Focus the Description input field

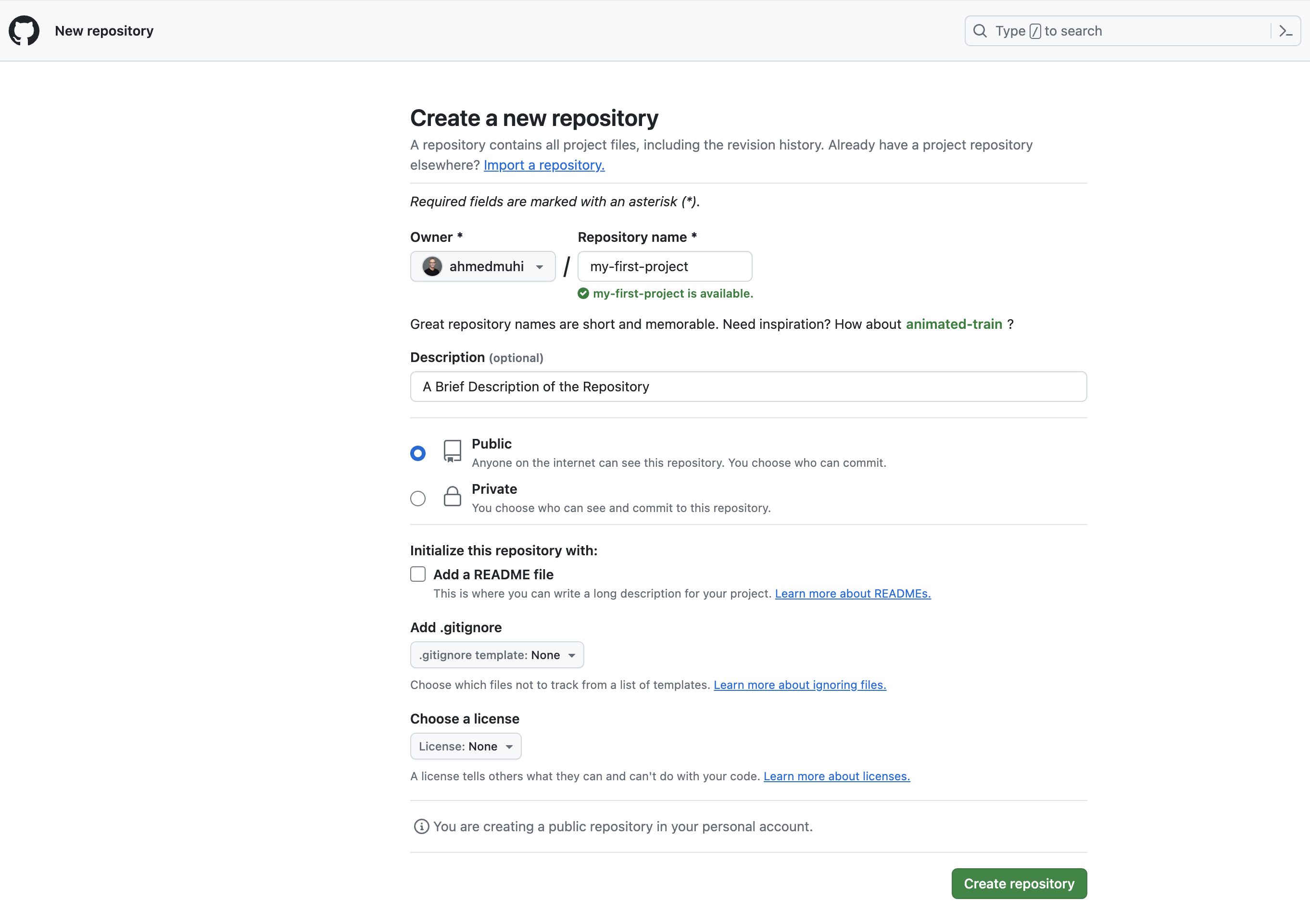click(x=749, y=387)
